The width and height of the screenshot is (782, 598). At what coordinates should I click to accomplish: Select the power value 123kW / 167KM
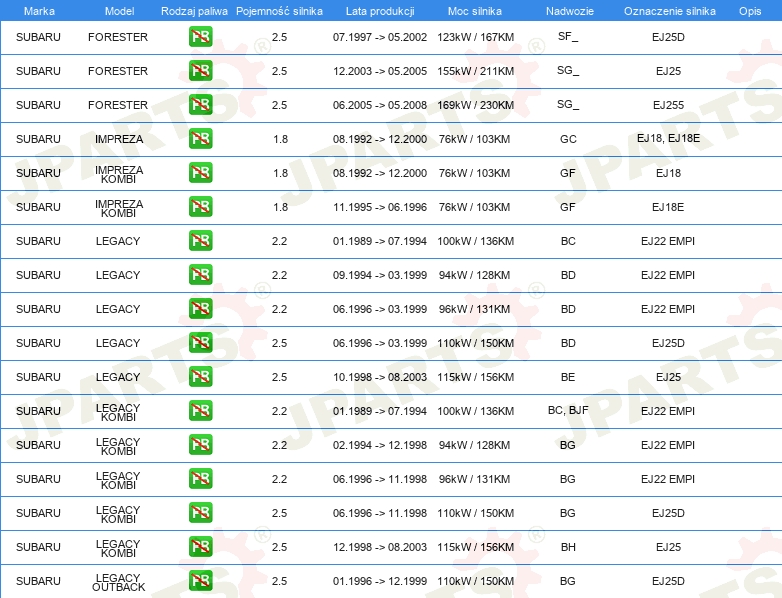point(475,37)
